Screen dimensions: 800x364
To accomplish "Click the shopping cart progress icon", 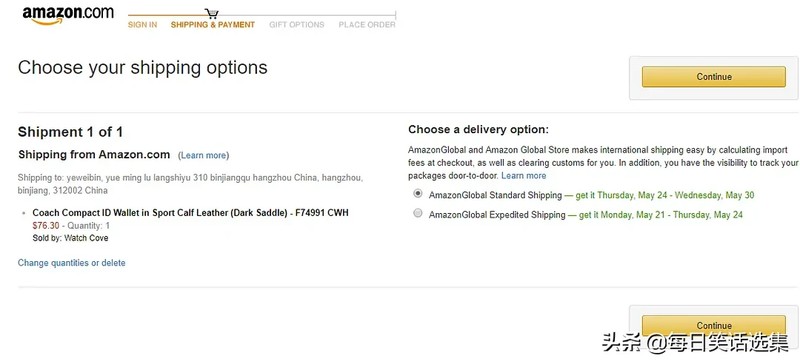I will tap(211, 14).
